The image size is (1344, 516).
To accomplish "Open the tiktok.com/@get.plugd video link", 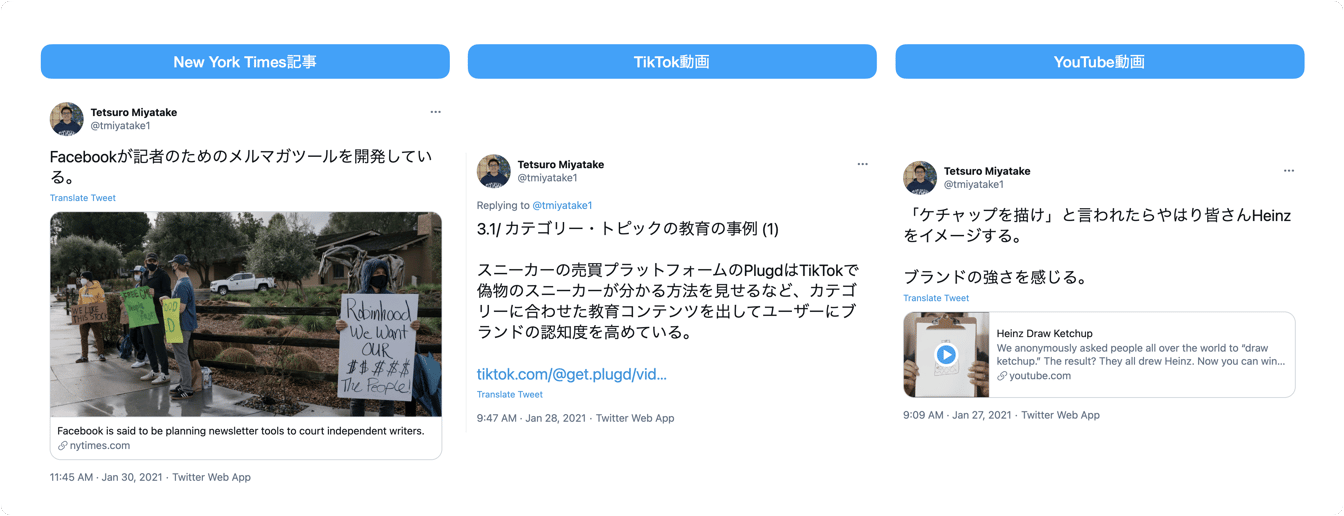I will tap(571, 374).
